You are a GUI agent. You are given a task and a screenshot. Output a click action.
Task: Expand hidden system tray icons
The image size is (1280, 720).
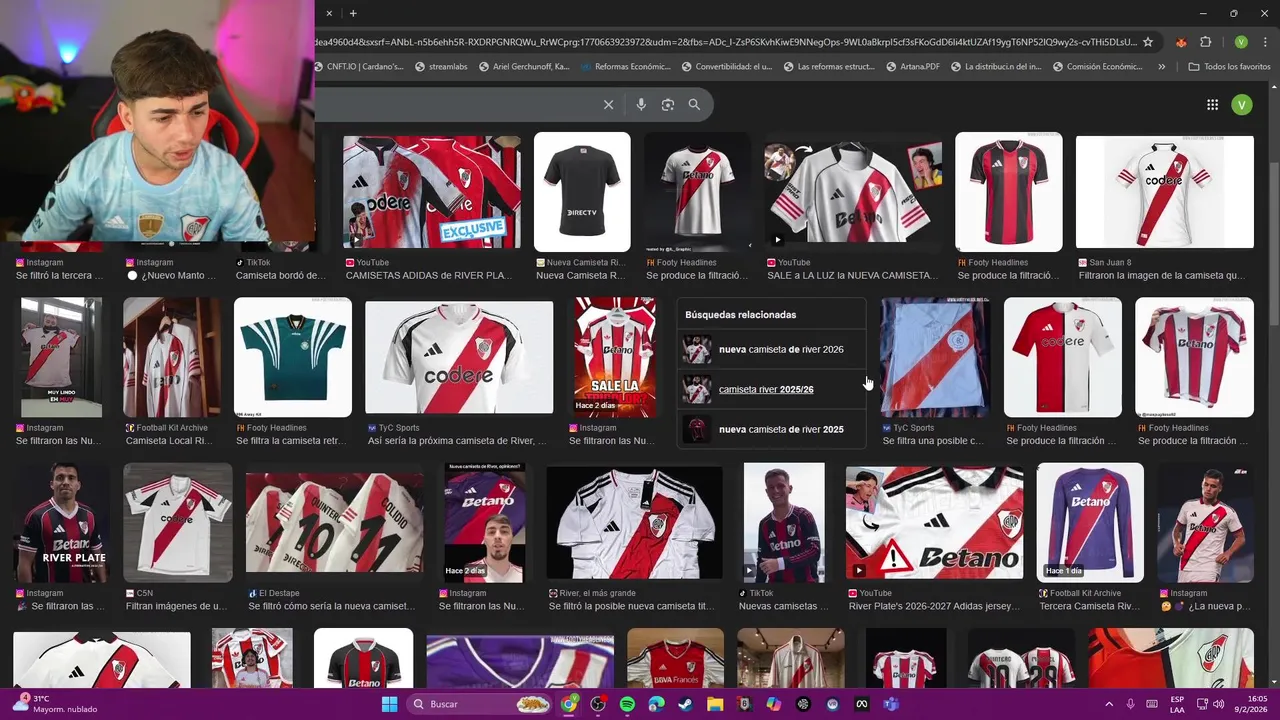coord(1108,704)
